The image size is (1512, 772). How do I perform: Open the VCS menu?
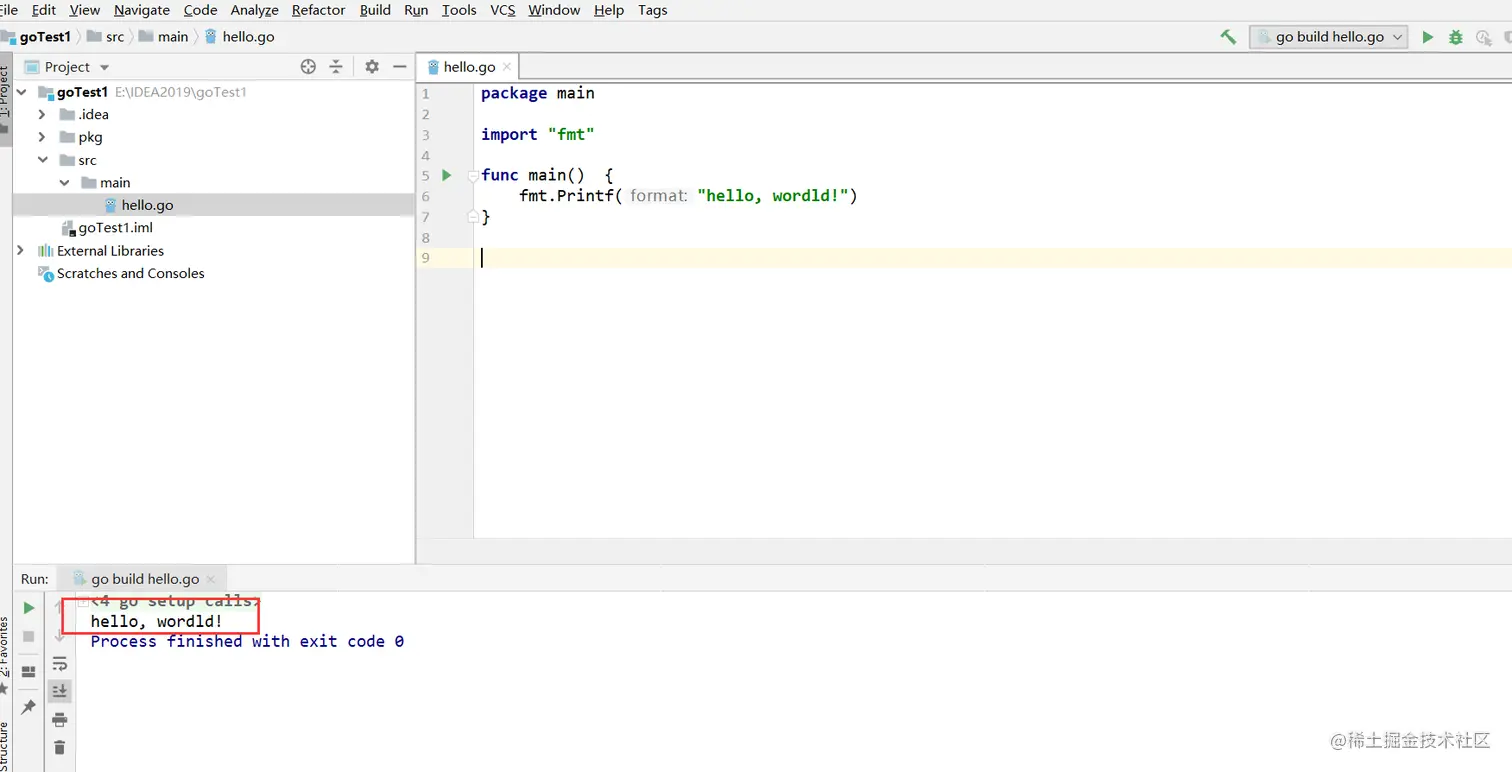[x=503, y=10]
